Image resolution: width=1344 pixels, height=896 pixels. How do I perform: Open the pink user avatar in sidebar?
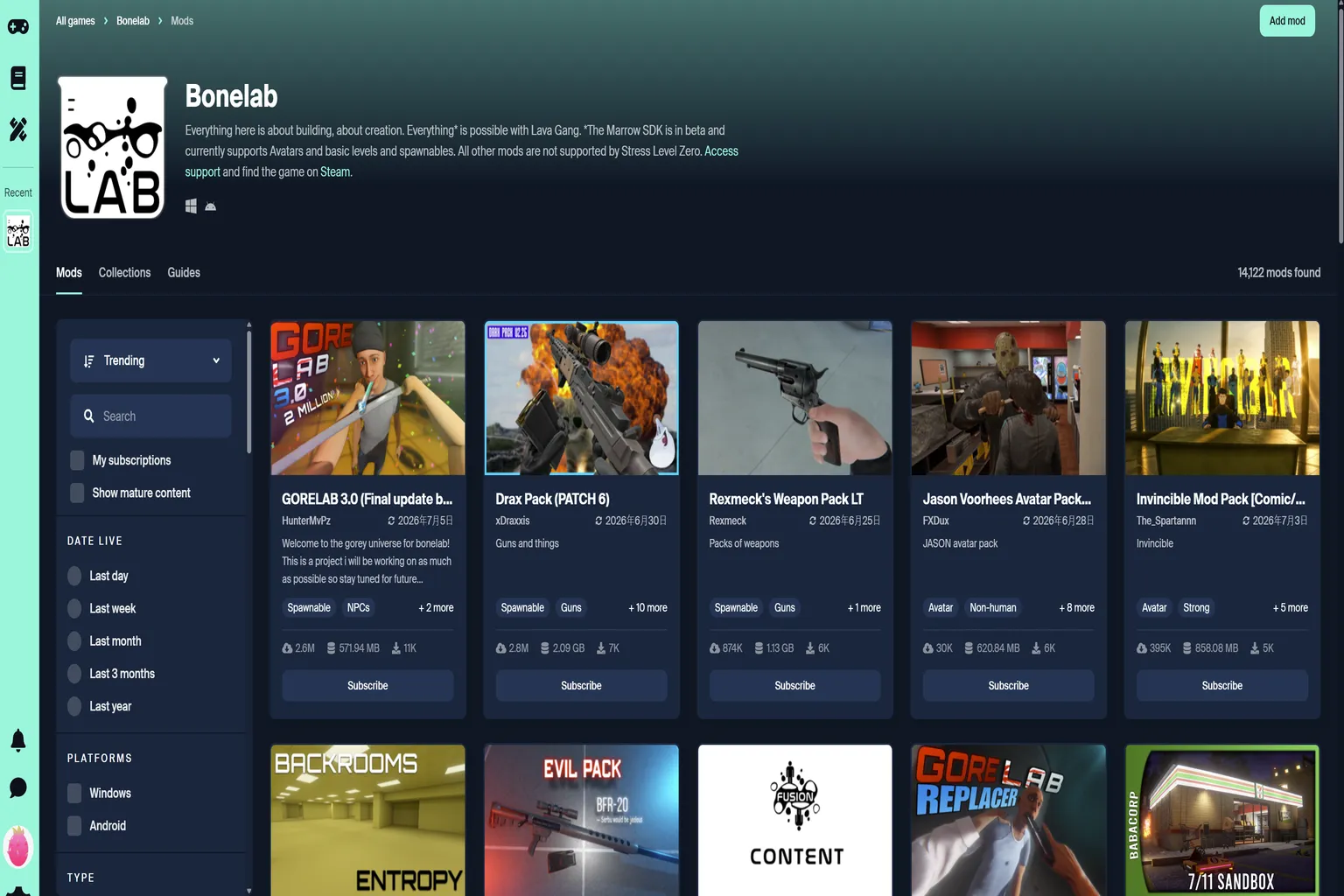18,847
